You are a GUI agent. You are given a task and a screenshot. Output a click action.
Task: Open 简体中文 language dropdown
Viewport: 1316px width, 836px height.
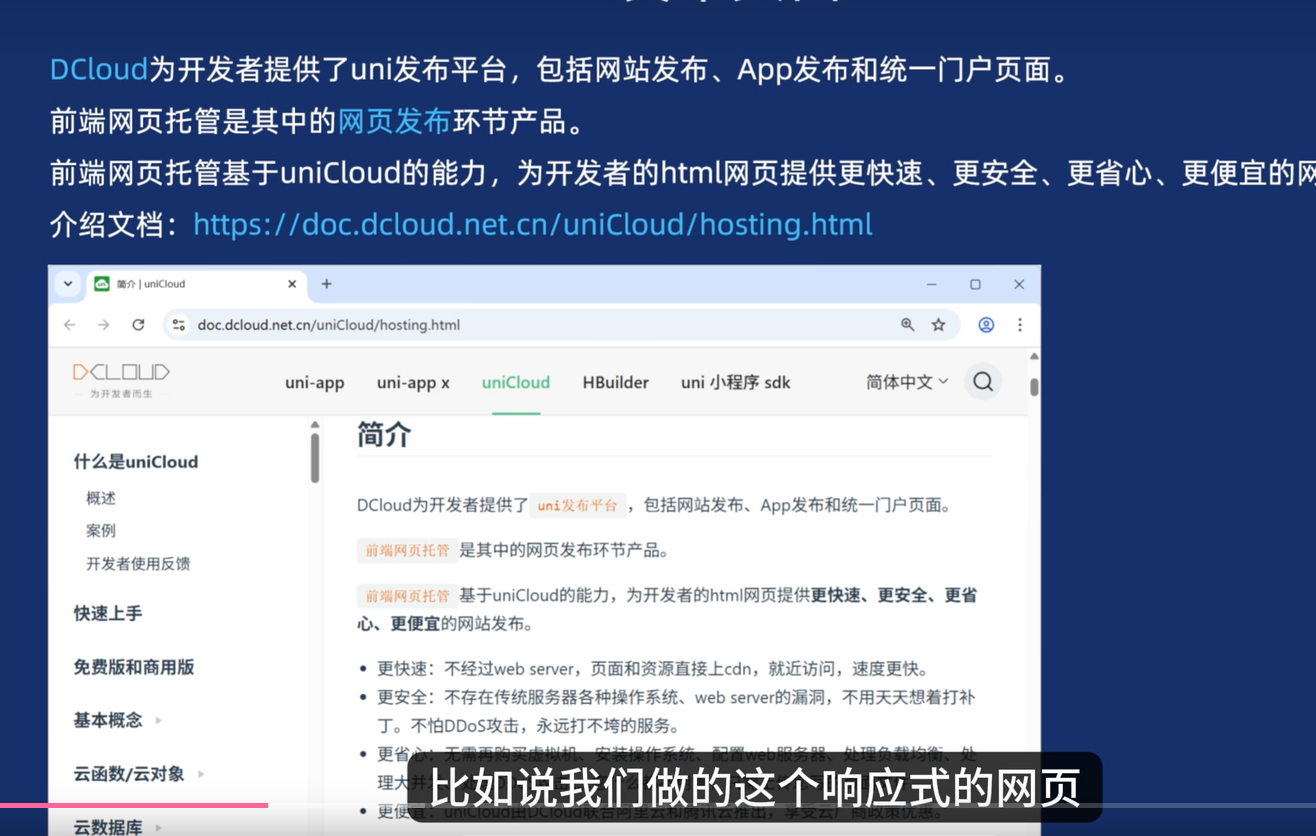tap(907, 382)
